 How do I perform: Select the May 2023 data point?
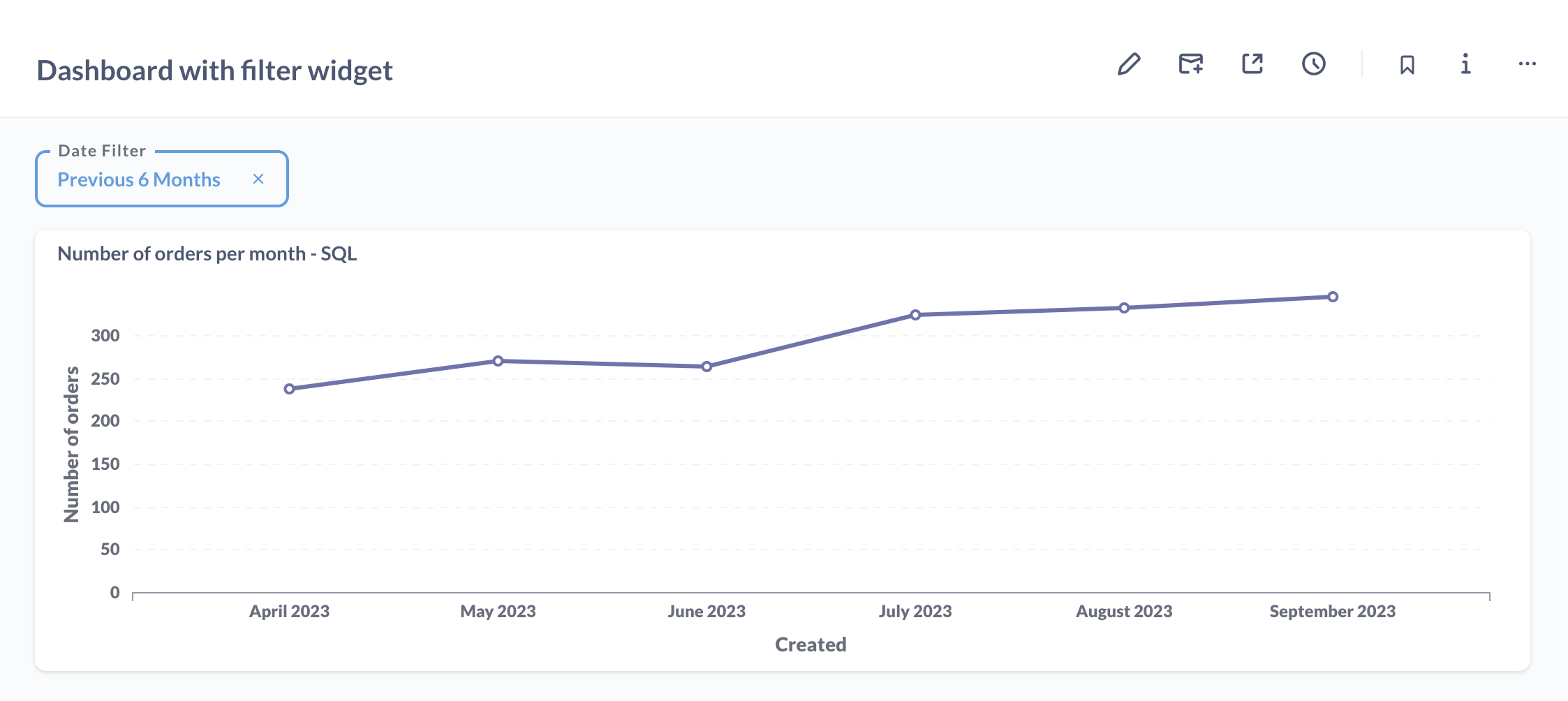point(498,361)
